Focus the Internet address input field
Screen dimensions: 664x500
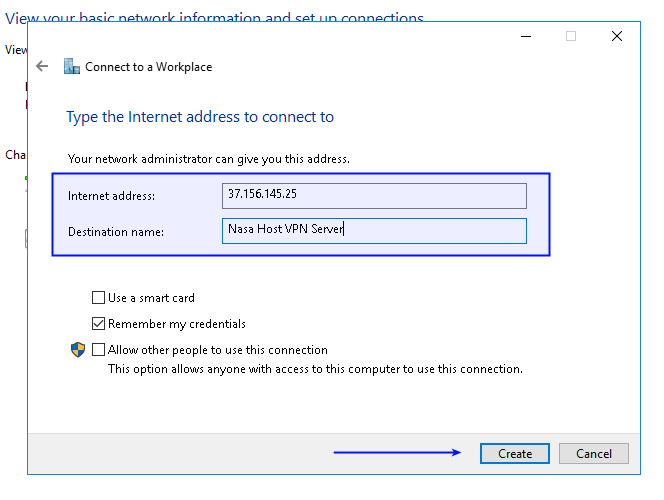coord(375,195)
